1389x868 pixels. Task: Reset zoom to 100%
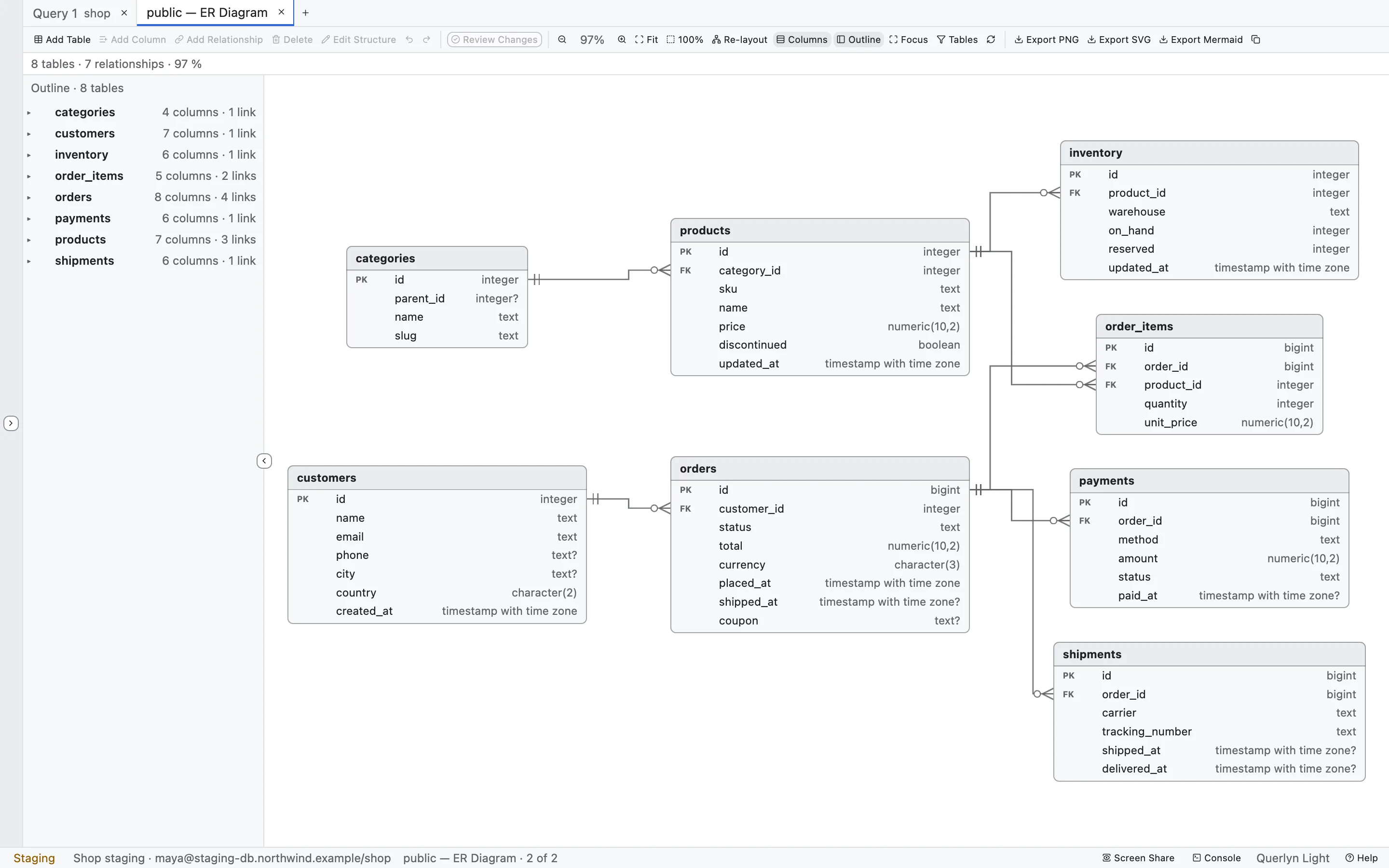[684, 40]
